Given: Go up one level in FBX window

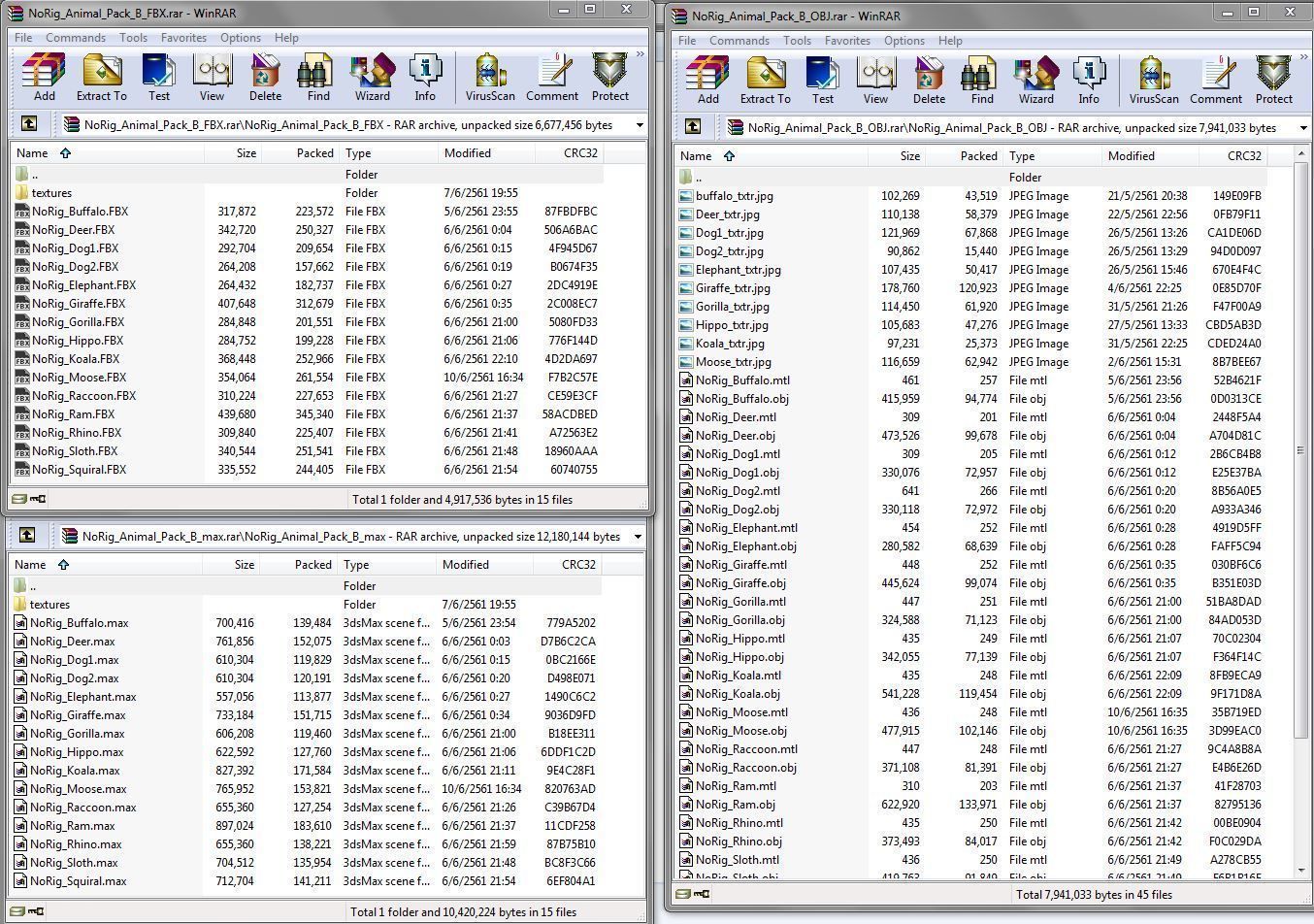Looking at the screenshot, I should click(29, 124).
